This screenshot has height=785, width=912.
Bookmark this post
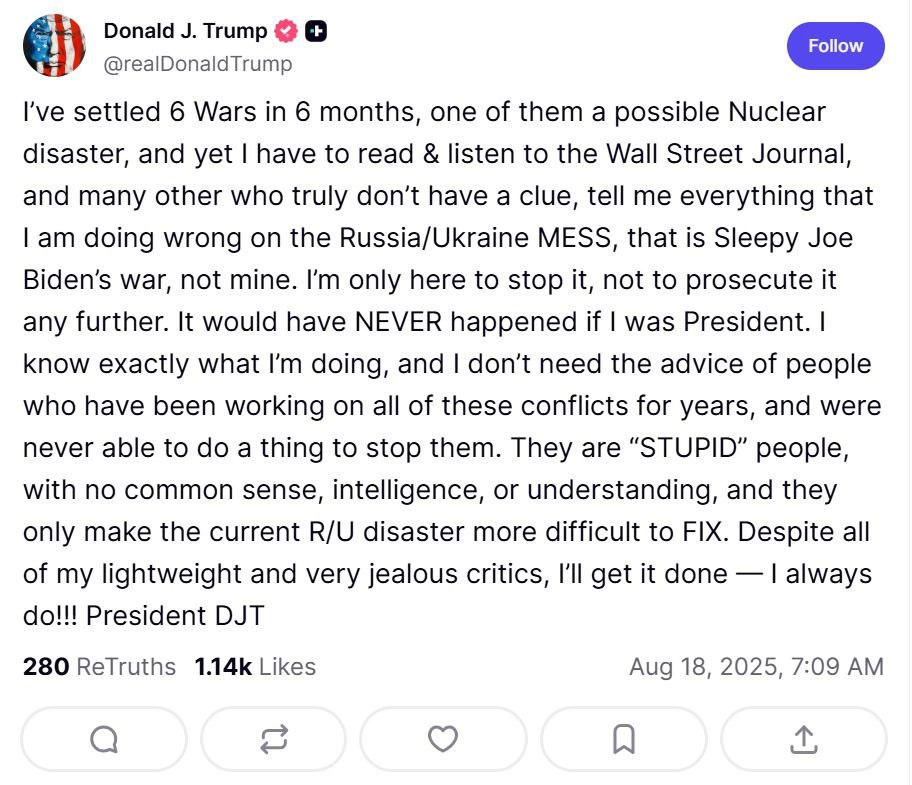click(x=623, y=739)
